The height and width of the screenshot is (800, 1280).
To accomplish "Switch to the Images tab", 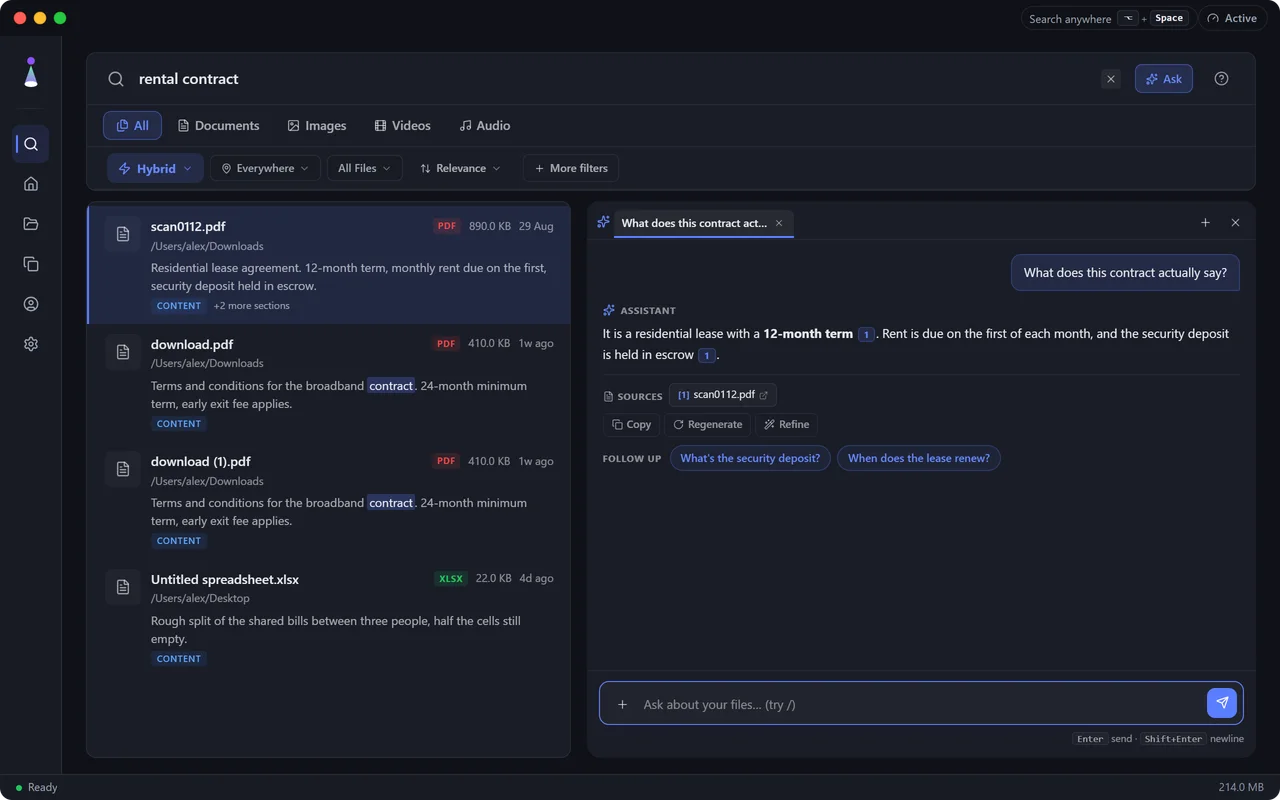I will (316, 125).
